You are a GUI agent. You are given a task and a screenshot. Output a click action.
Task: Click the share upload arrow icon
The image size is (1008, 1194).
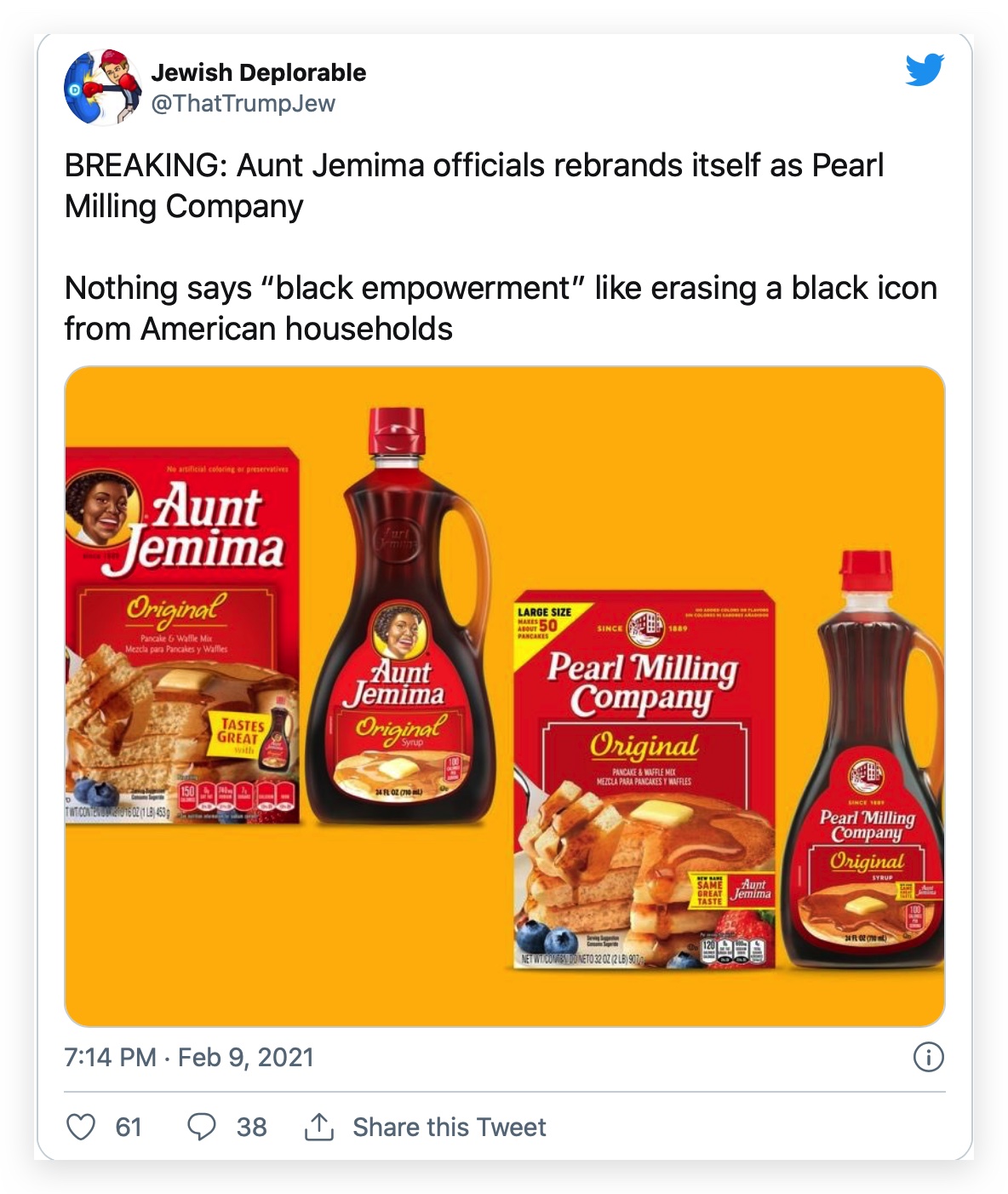(319, 1127)
